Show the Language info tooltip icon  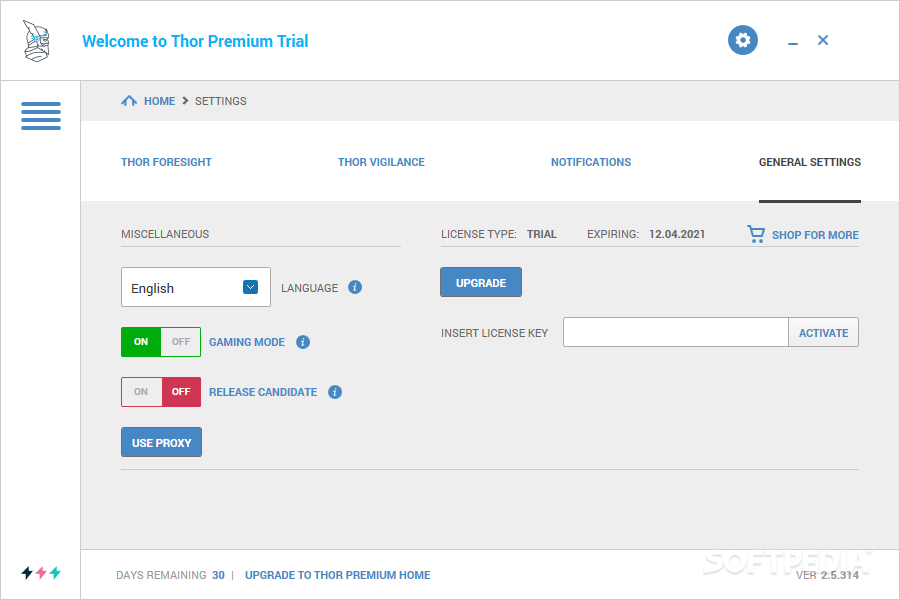point(355,287)
